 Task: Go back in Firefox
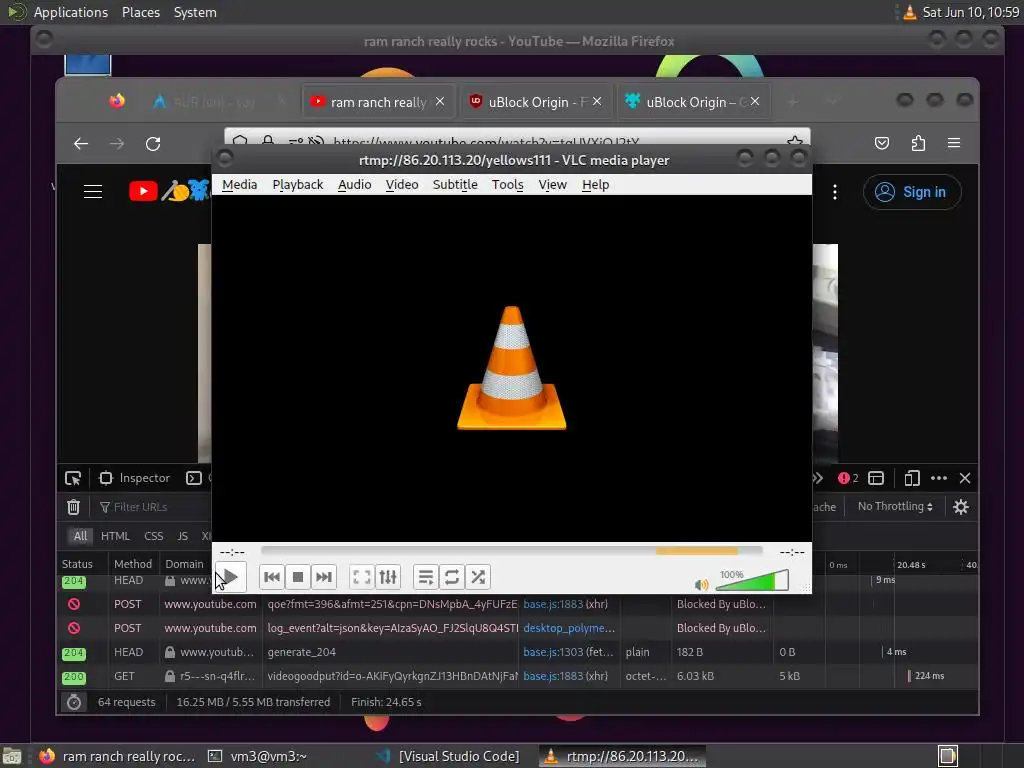click(x=81, y=144)
